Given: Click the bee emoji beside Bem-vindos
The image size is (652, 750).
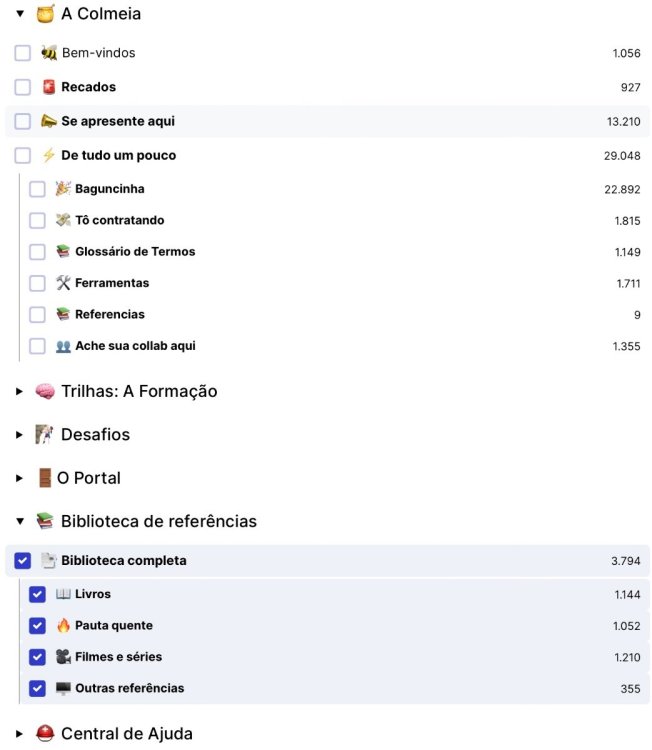Looking at the screenshot, I should point(49,53).
